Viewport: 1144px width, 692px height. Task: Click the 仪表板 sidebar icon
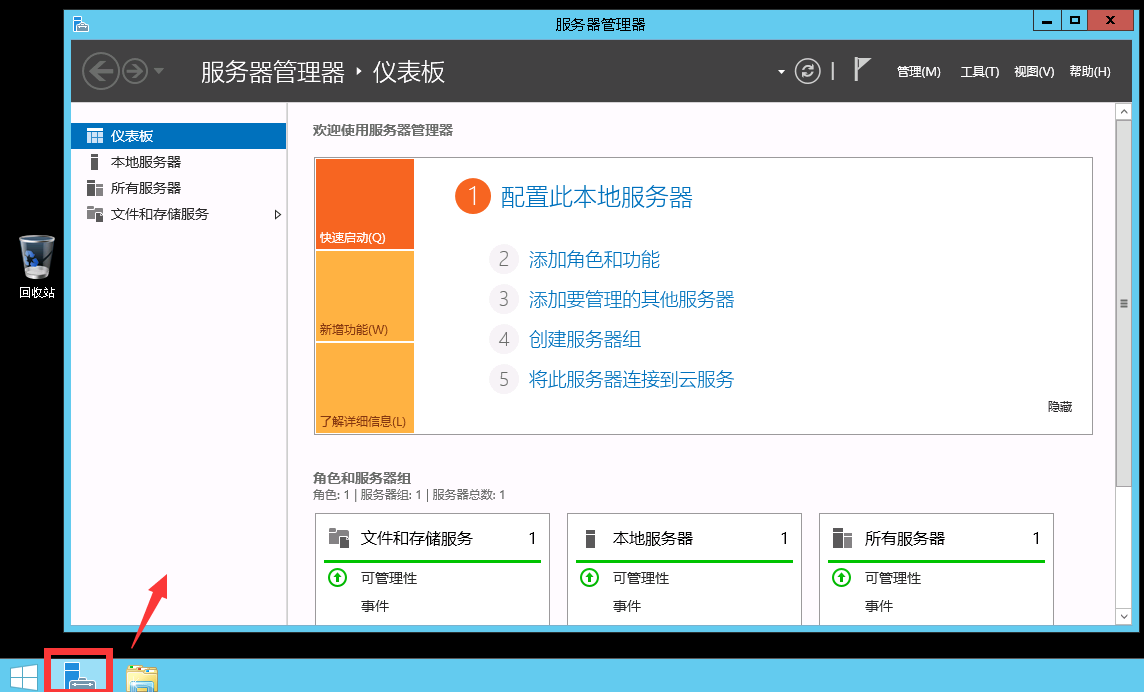tap(95, 136)
